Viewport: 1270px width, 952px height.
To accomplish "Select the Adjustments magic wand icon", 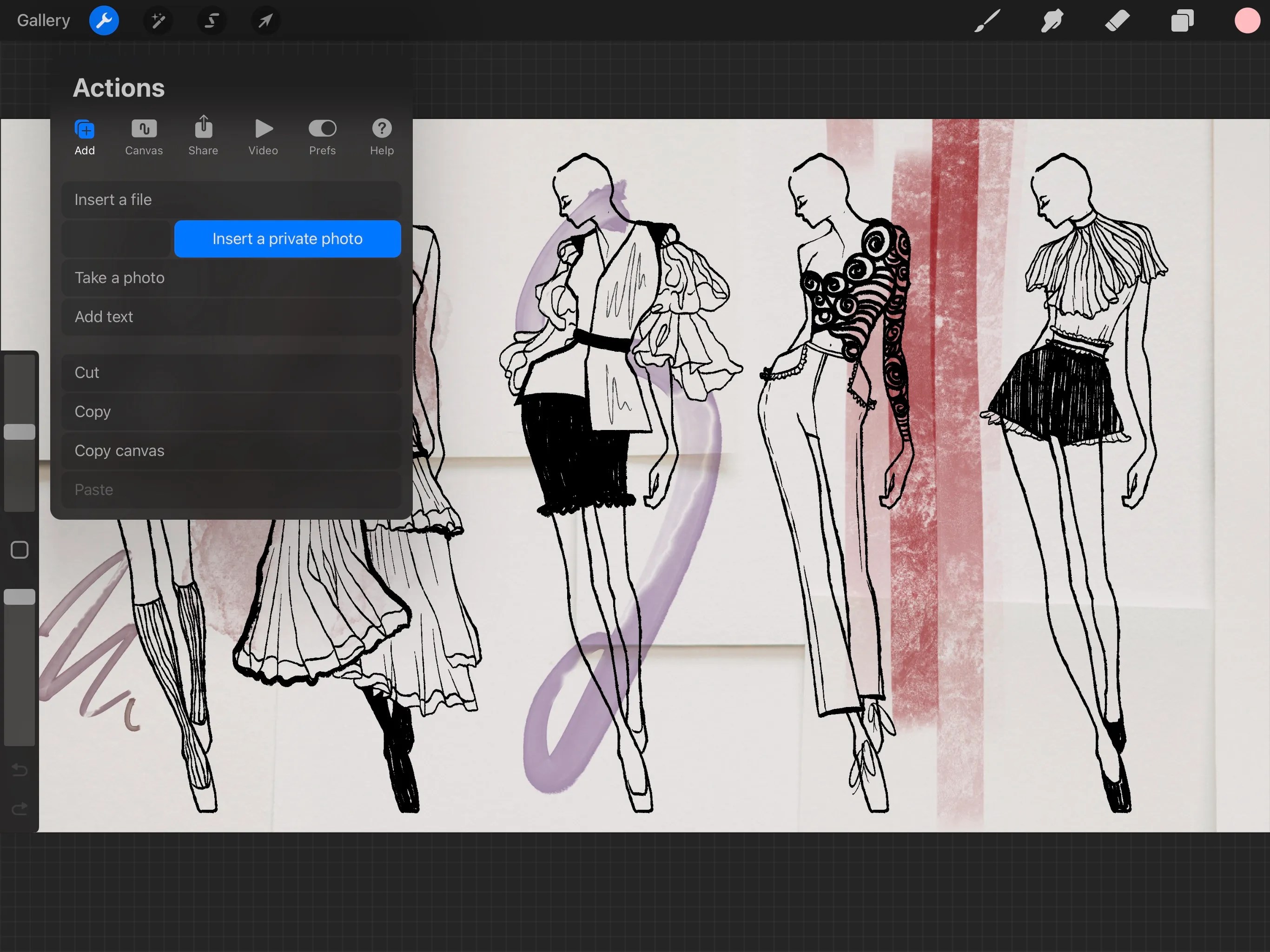I will [158, 20].
